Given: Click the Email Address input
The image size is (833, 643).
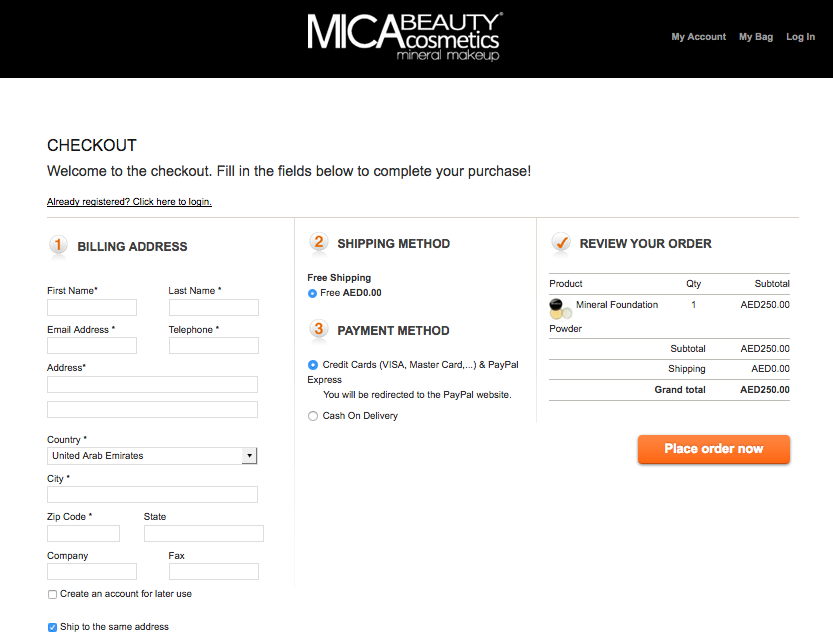Looking at the screenshot, I should point(92,346).
